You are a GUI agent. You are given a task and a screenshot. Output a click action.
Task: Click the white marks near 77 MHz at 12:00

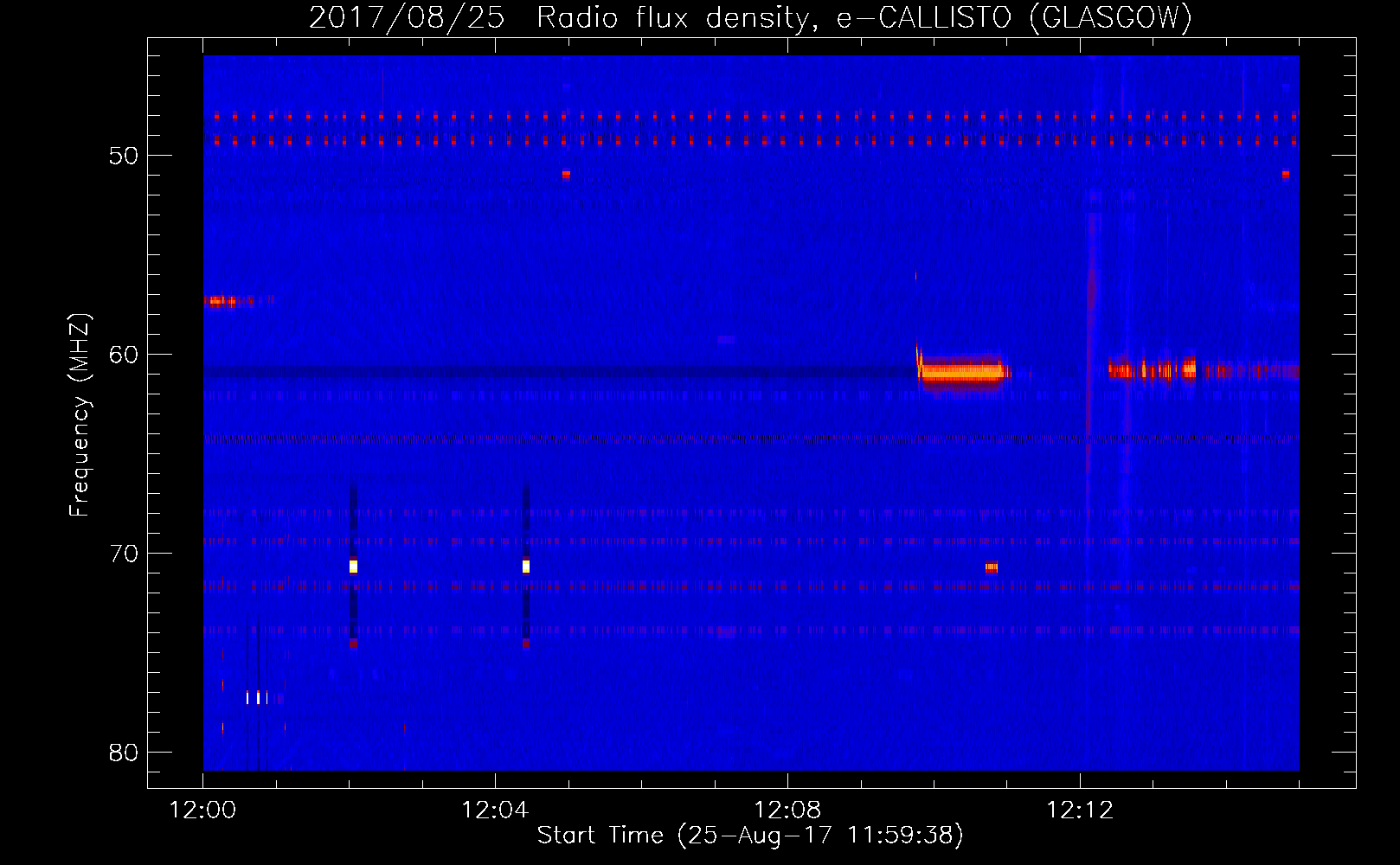257,697
